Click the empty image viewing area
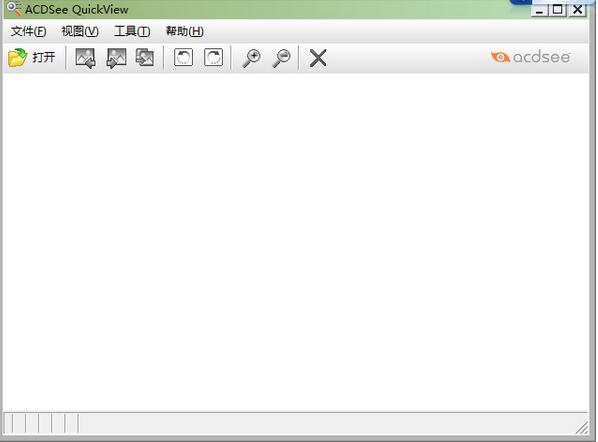Image resolution: width=598 pixels, height=442 pixels. coord(296,242)
